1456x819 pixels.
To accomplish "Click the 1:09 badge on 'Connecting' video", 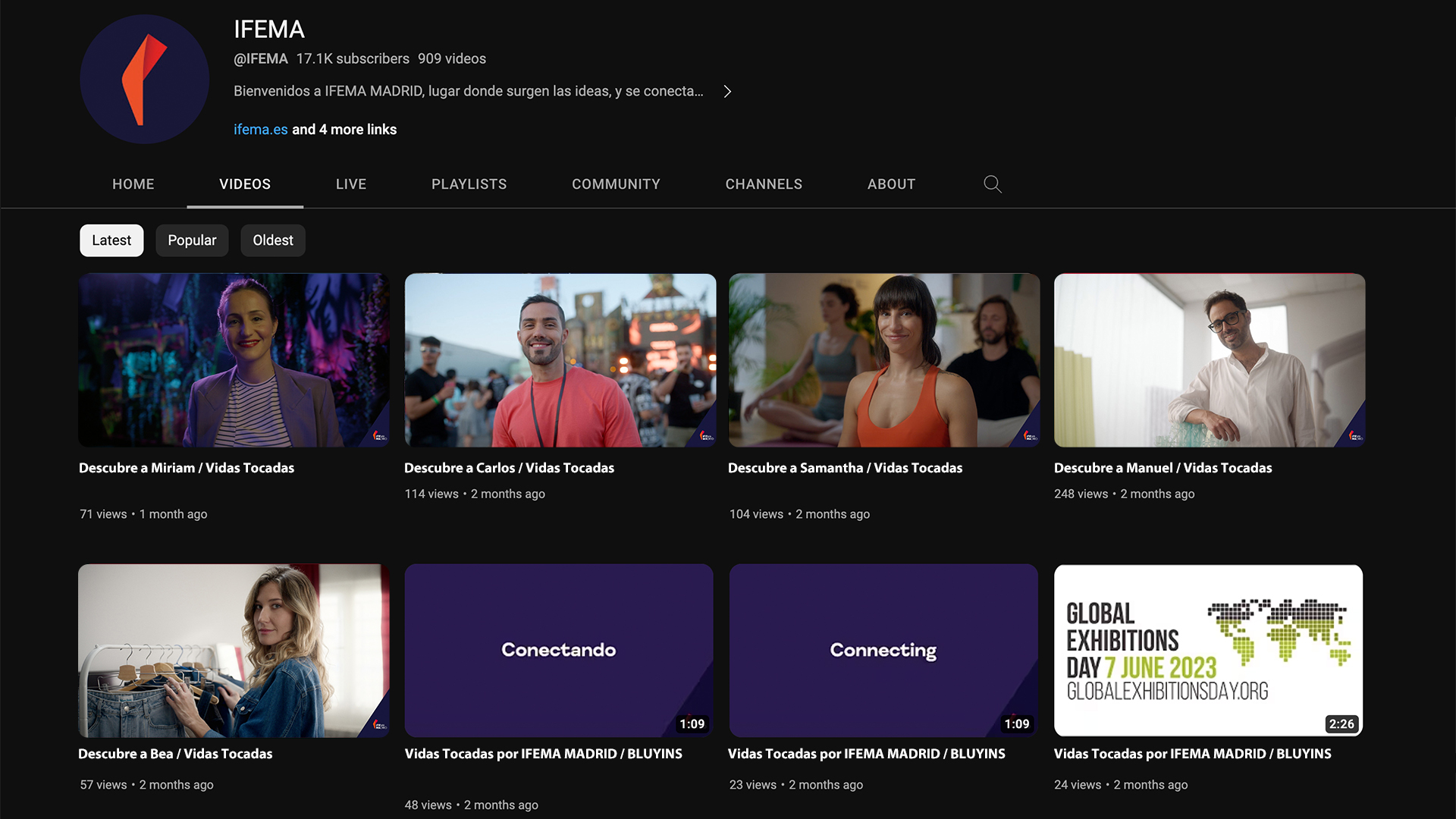I will pyautogui.click(x=1017, y=724).
